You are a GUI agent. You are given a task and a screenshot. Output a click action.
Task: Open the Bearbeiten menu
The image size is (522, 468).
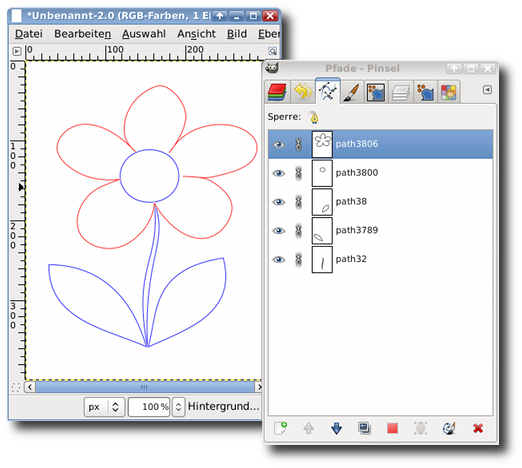(82, 34)
